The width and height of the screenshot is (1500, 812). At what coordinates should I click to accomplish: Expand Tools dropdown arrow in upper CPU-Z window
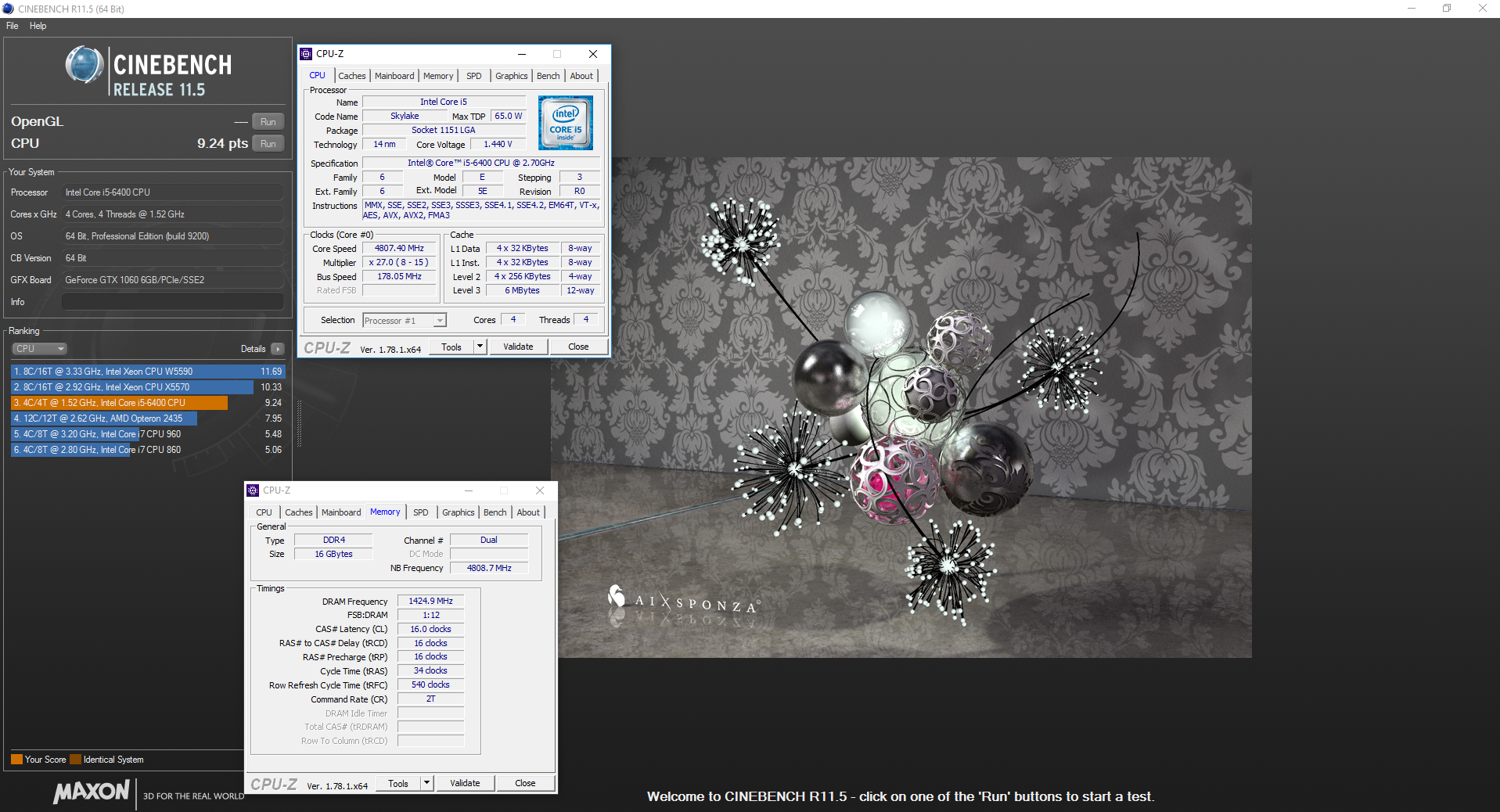point(480,347)
